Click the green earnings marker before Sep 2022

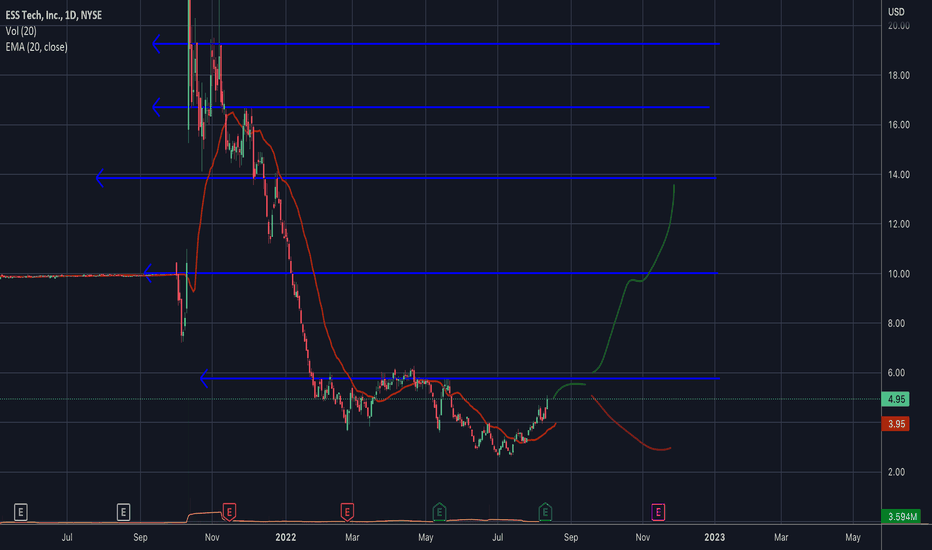coord(545,512)
